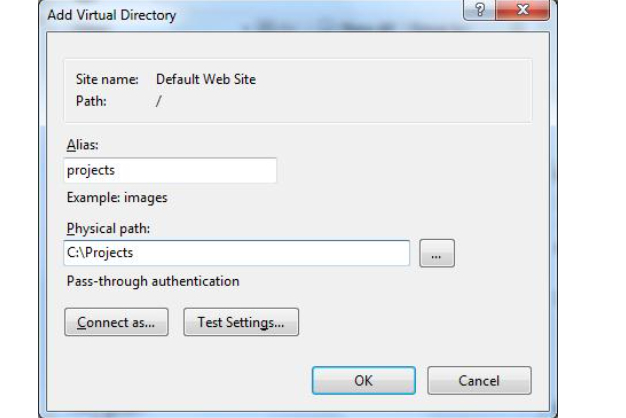Click the 'Example: images' hint text
The width and height of the screenshot is (626, 418).
(x=117, y=198)
